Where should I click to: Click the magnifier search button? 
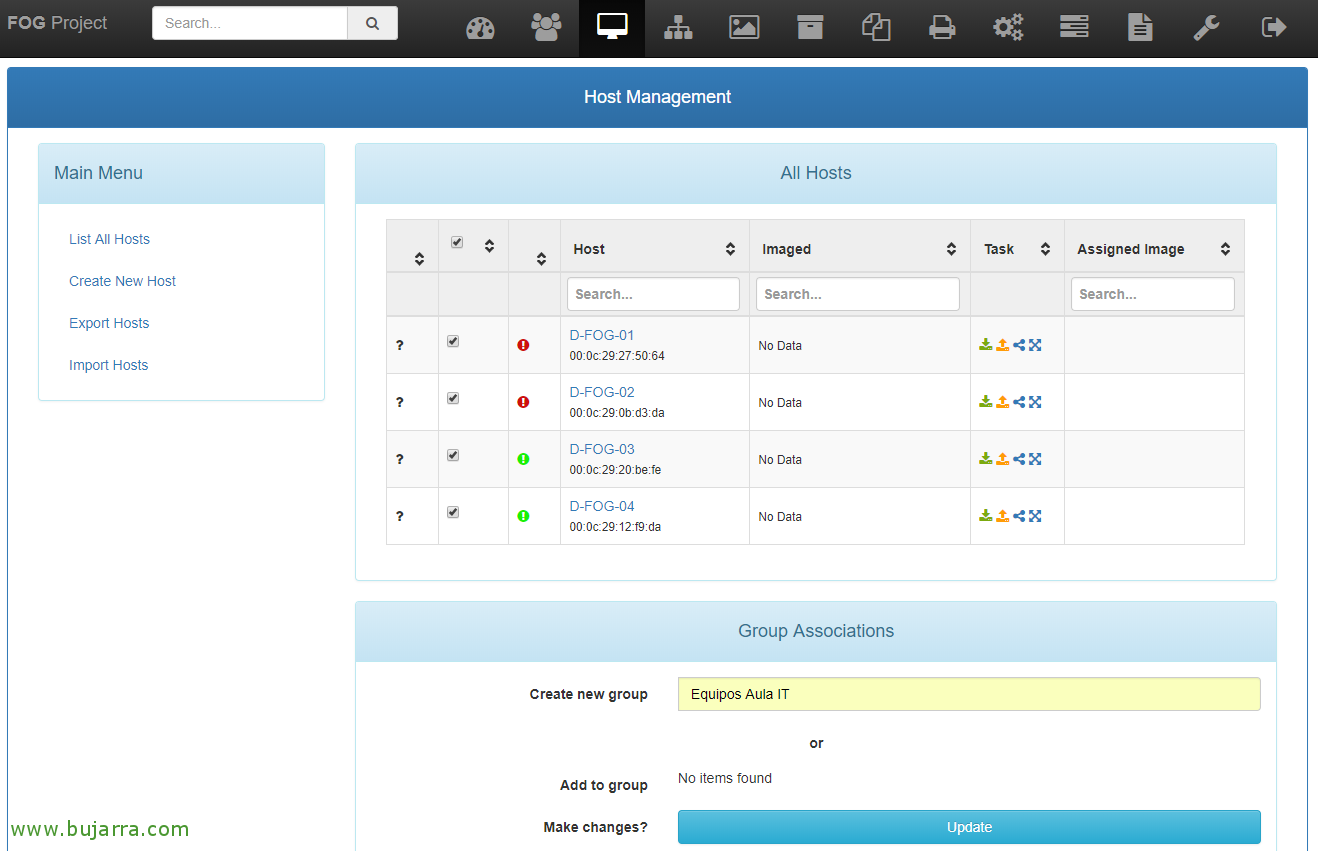click(x=372, y=23)
